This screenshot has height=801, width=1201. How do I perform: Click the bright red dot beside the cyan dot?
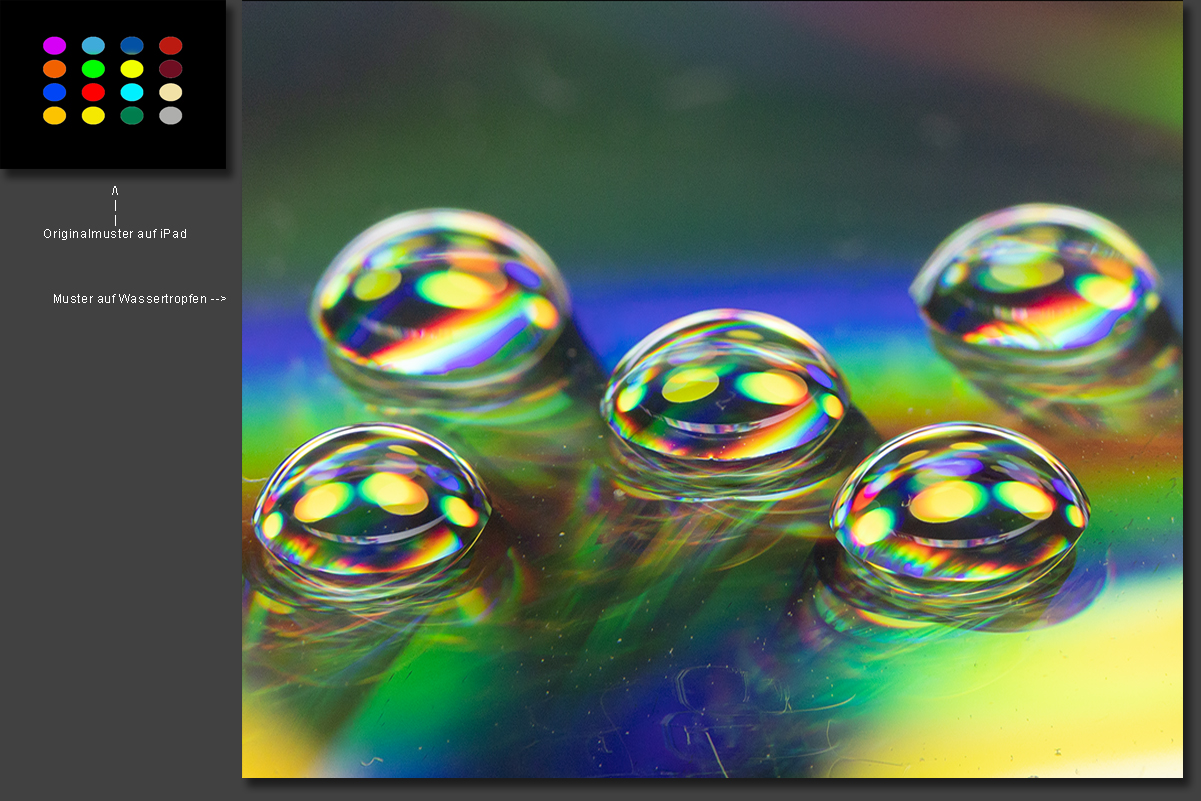pos(93,92)
